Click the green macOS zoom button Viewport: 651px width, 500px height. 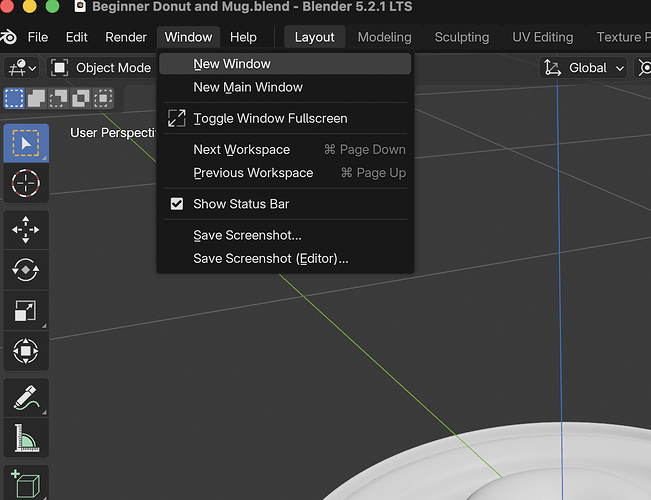click(x=52, y=6)
